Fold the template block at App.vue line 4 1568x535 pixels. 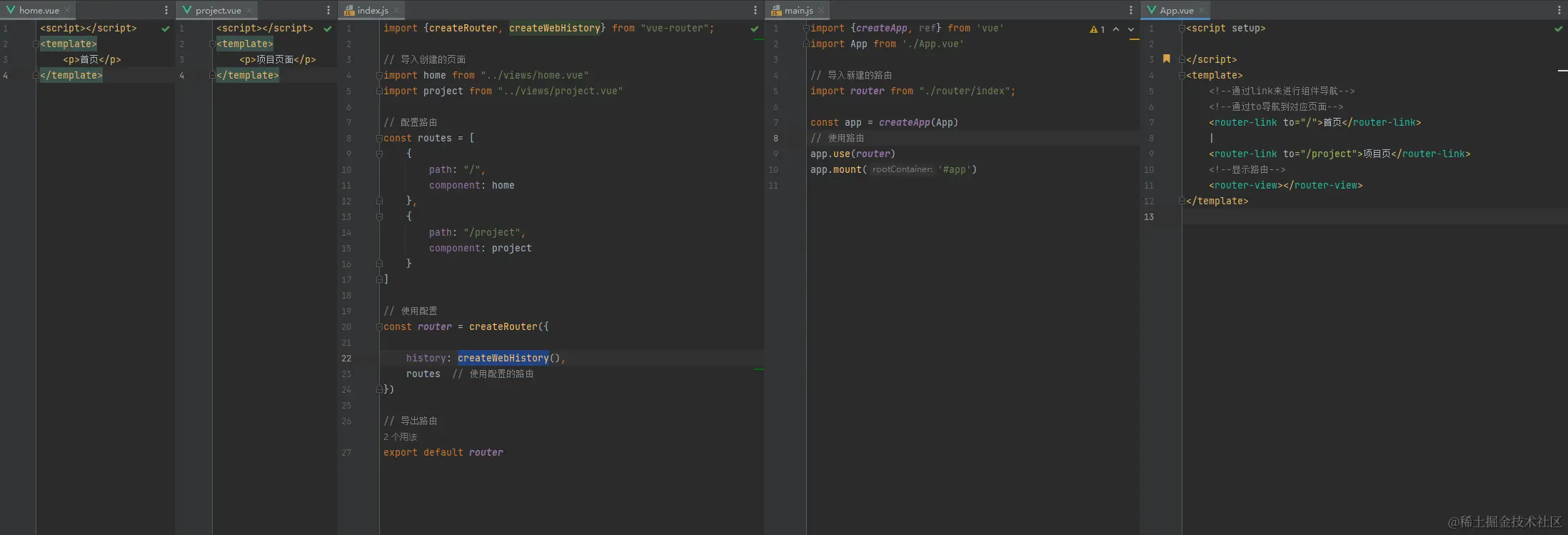point(1182,76)
